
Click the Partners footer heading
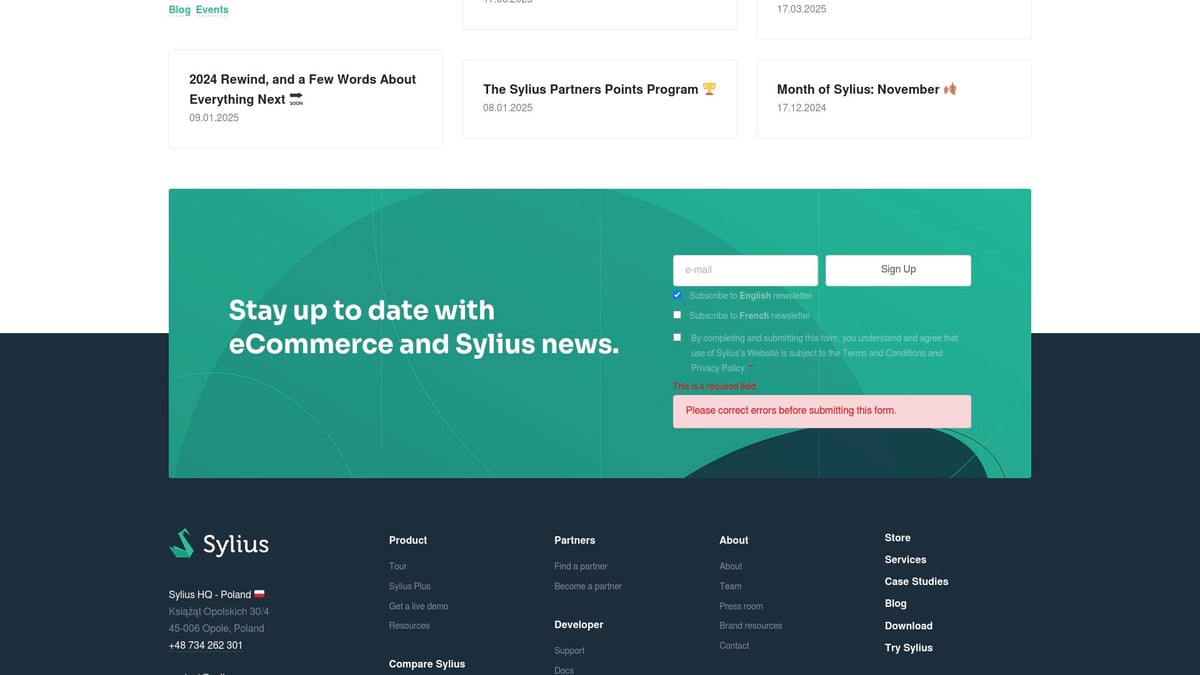click(x=575, y=540)
